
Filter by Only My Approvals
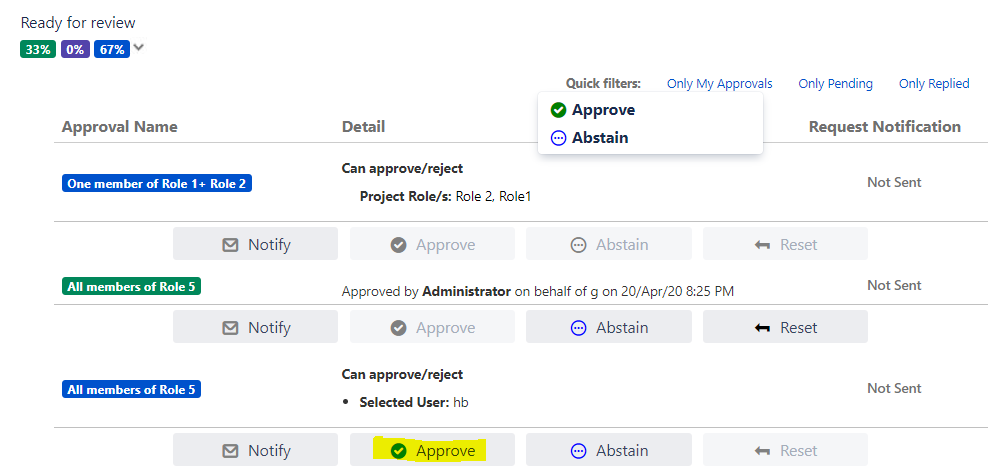tap(719, 84)
